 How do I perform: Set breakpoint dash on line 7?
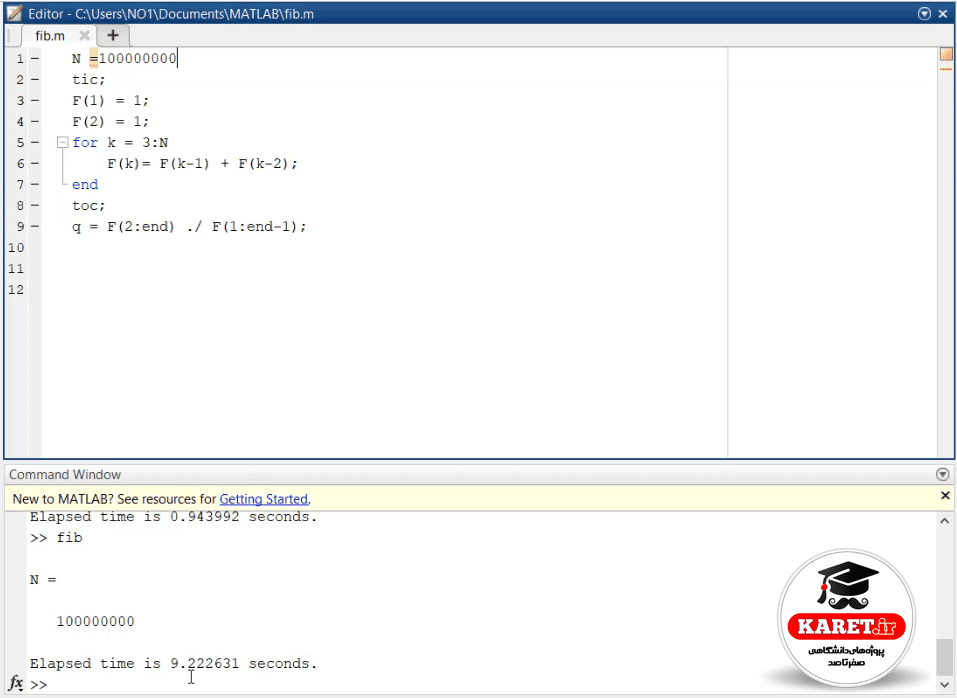pyautogui.click(x=35, y=184)
